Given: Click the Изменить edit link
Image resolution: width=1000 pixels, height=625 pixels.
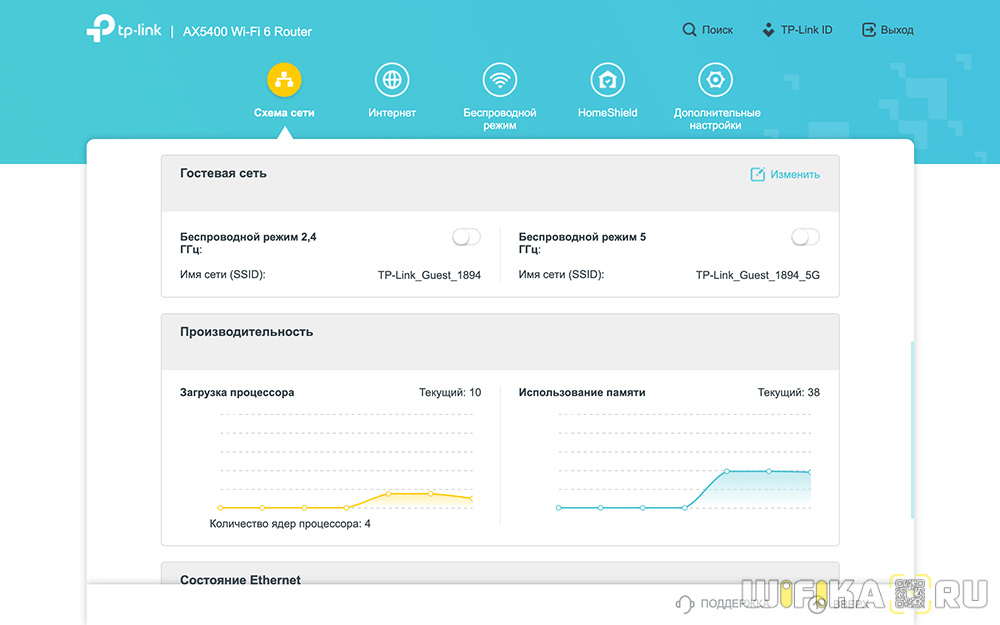Looking at the screenshot, I should click(786, 174).
